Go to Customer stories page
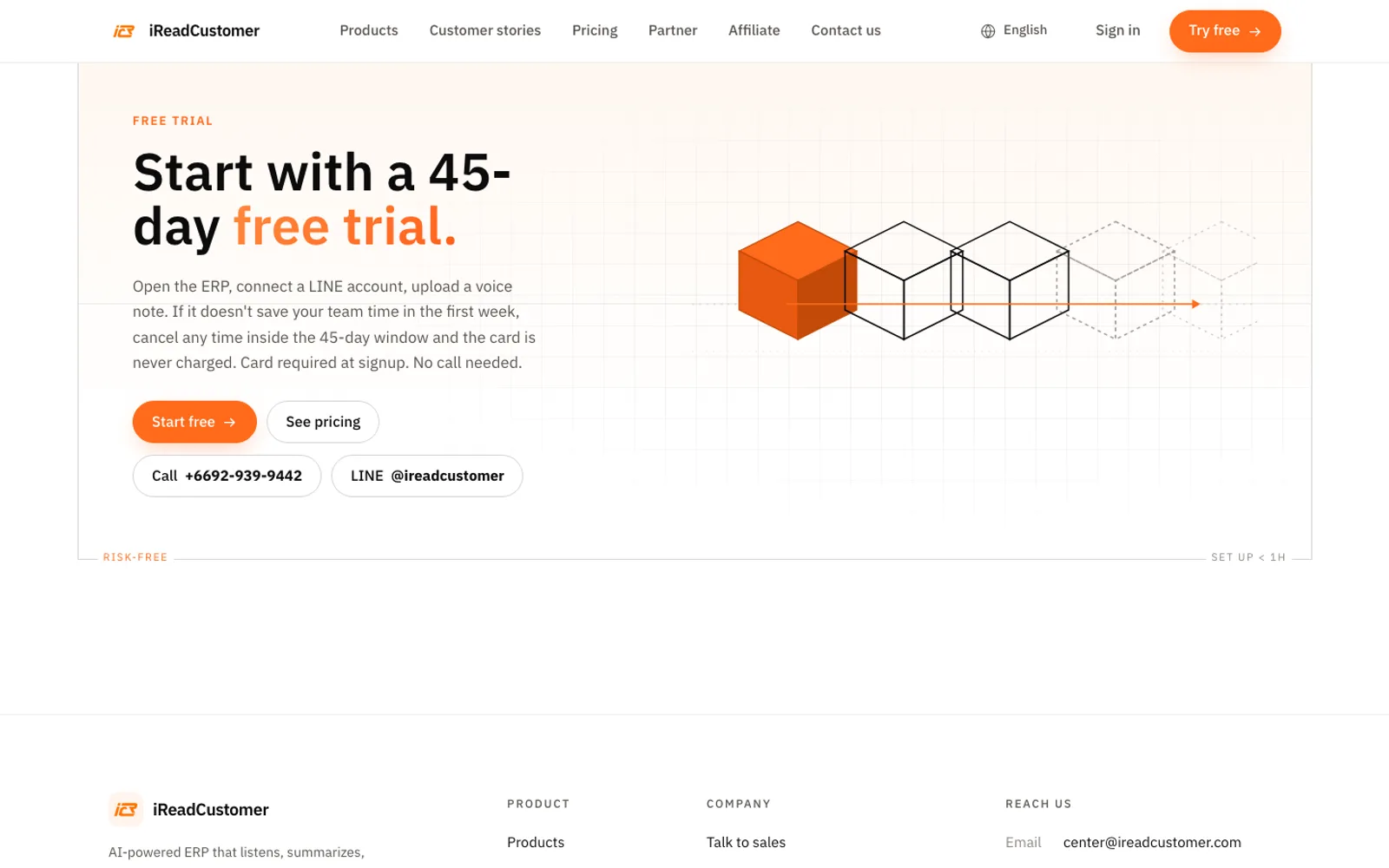Screen dimensions: 1389x868 click(x=485, y=30)
